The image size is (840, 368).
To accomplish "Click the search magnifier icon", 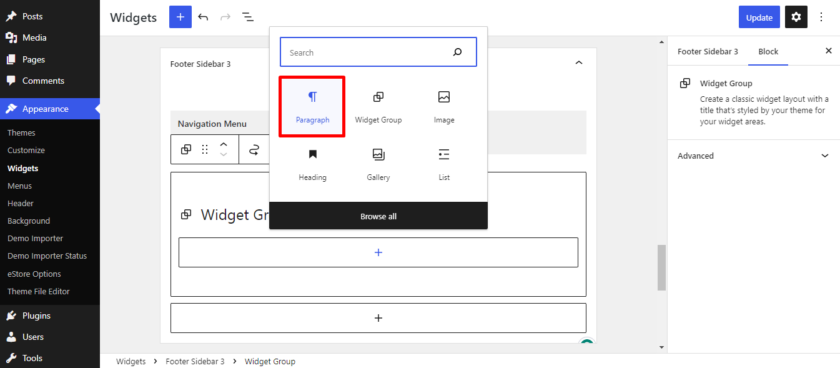I will click(x=457, y=52).
